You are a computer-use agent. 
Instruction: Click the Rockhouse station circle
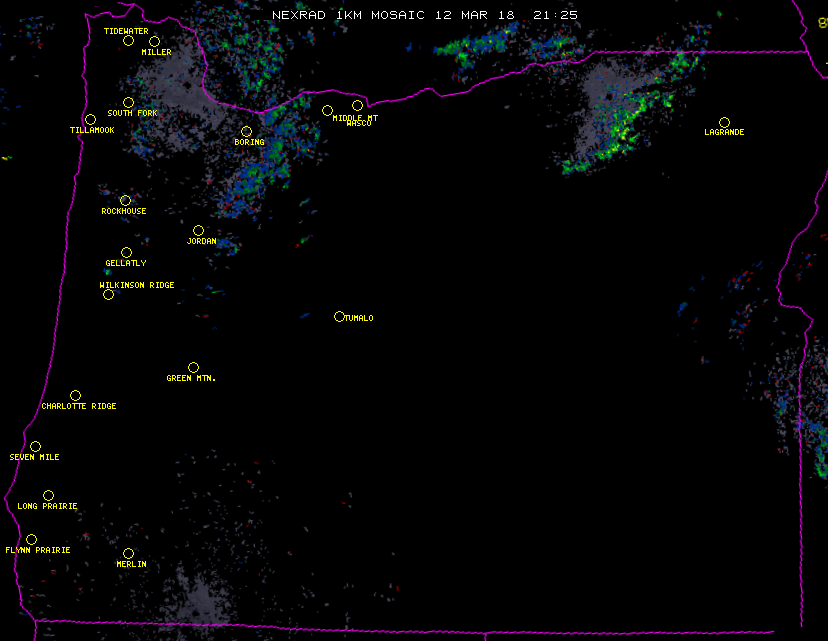125,200
